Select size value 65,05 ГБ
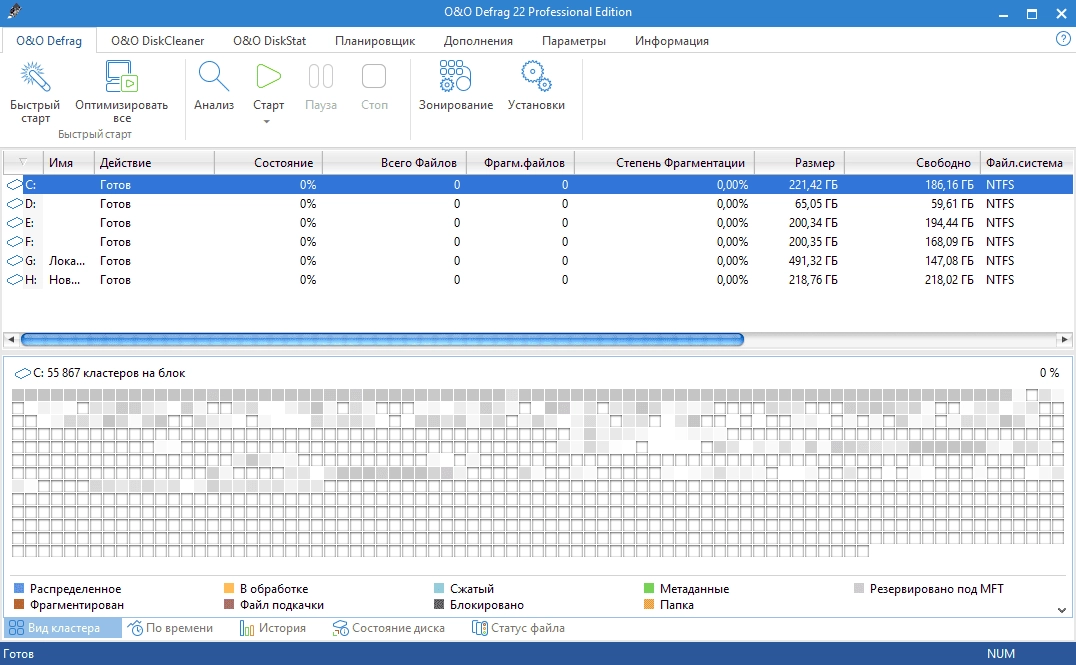1076x665 pixels. tap(816, 204)
